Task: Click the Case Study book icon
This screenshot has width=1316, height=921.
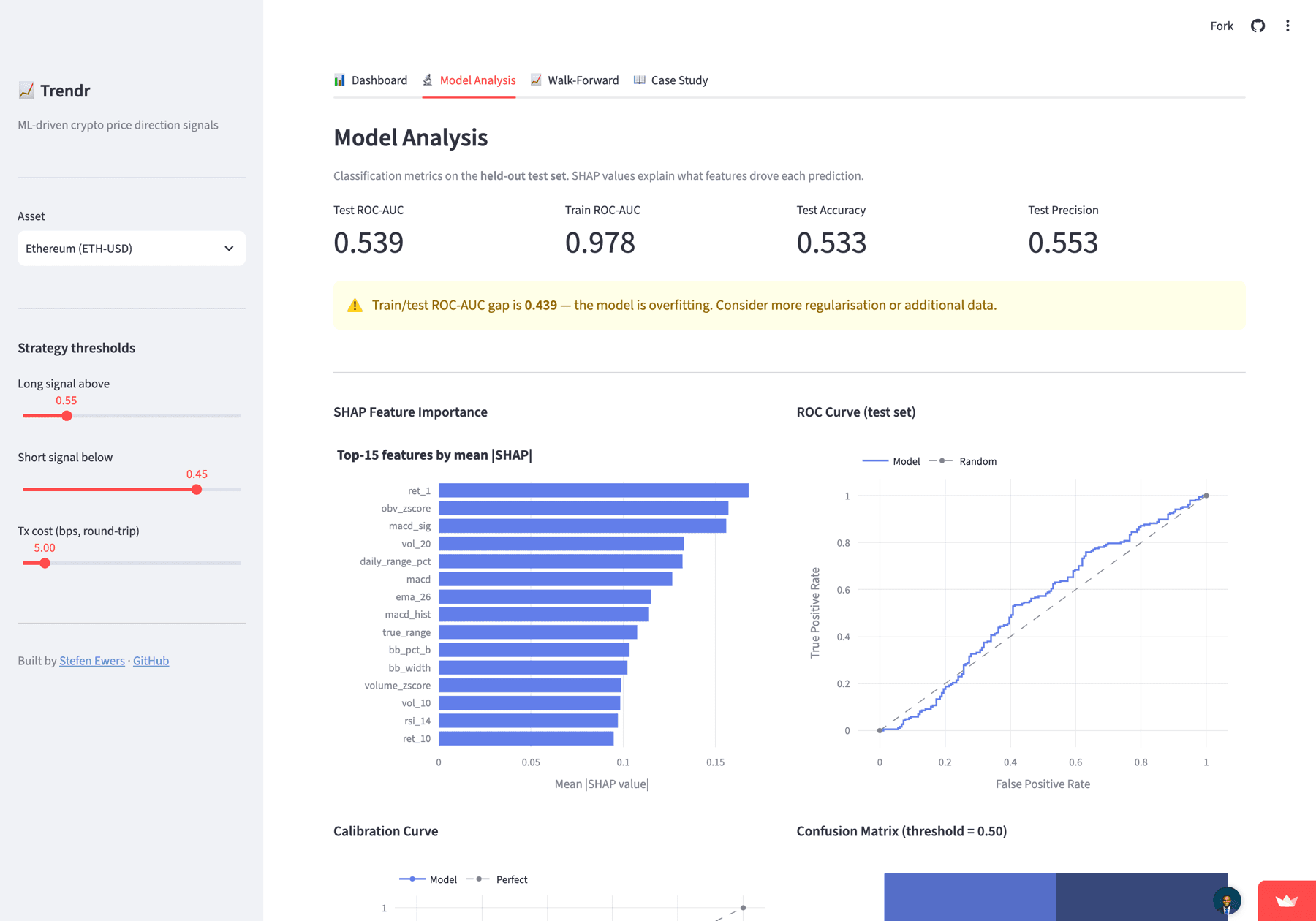Action: click(640, 80)
